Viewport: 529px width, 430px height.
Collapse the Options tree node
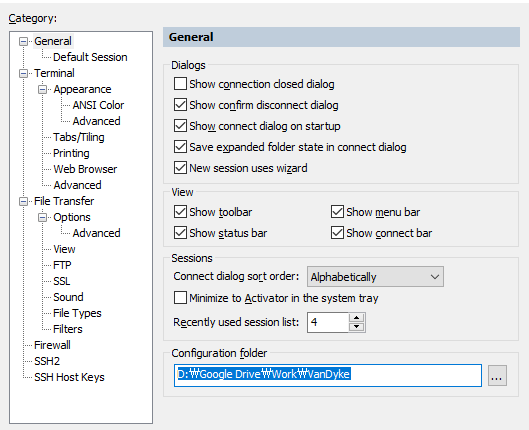[x=43, y=218]
